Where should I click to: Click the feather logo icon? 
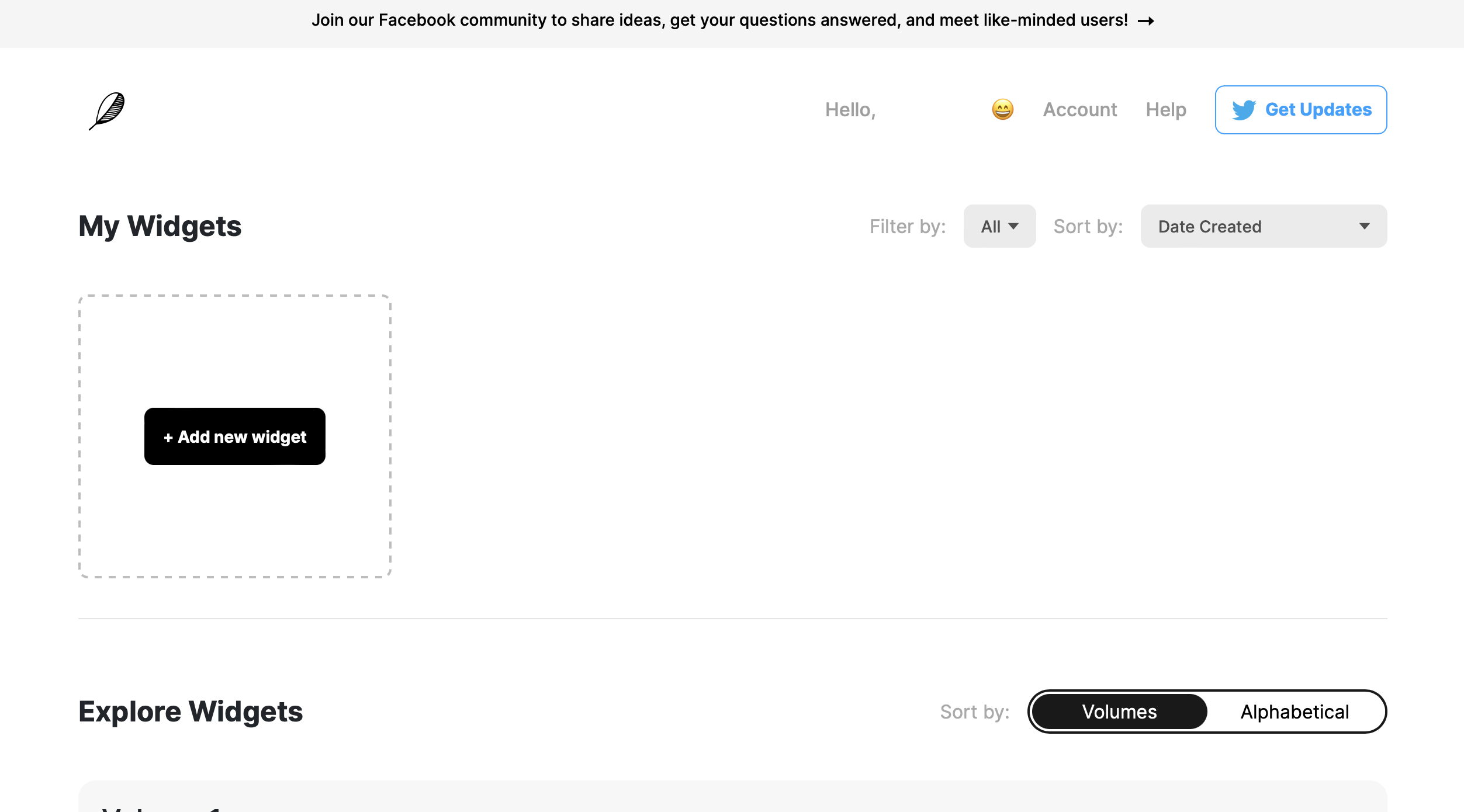pyautogui.click(x=107, y=110)
